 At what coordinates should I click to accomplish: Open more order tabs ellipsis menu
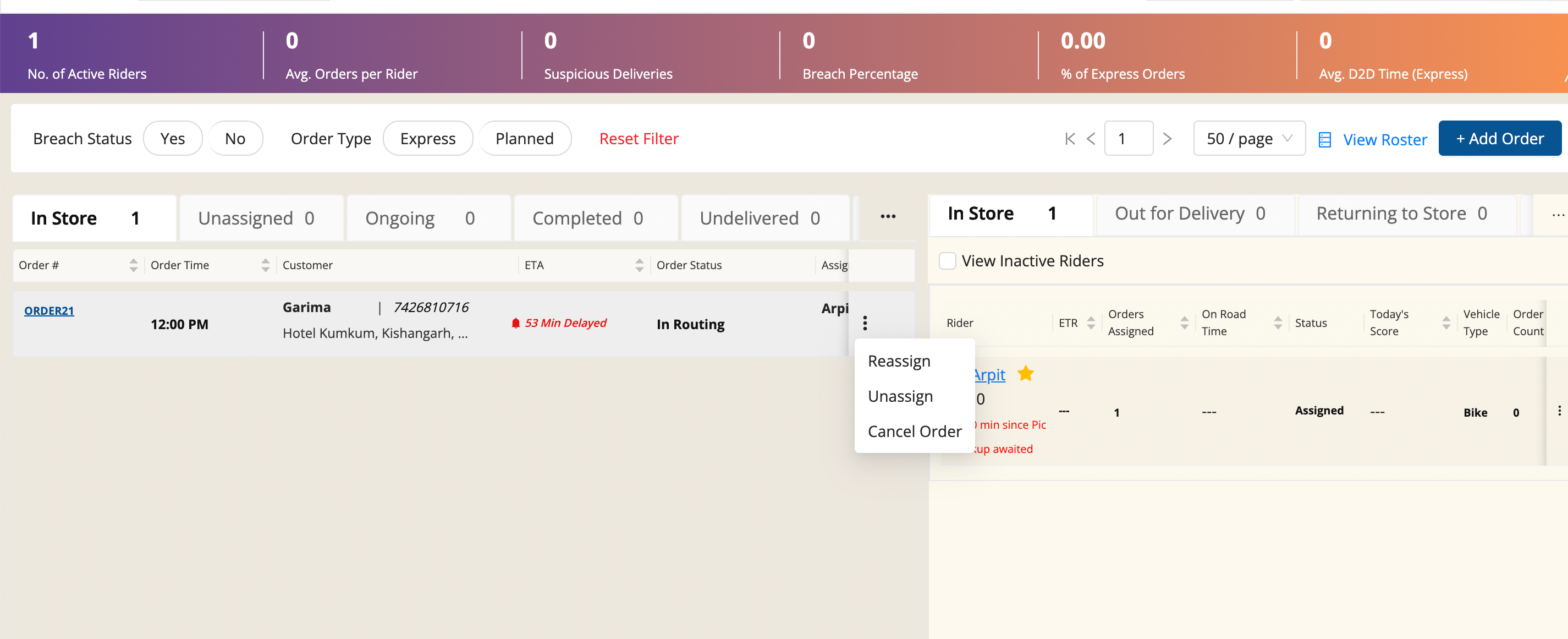click(888, 217)
